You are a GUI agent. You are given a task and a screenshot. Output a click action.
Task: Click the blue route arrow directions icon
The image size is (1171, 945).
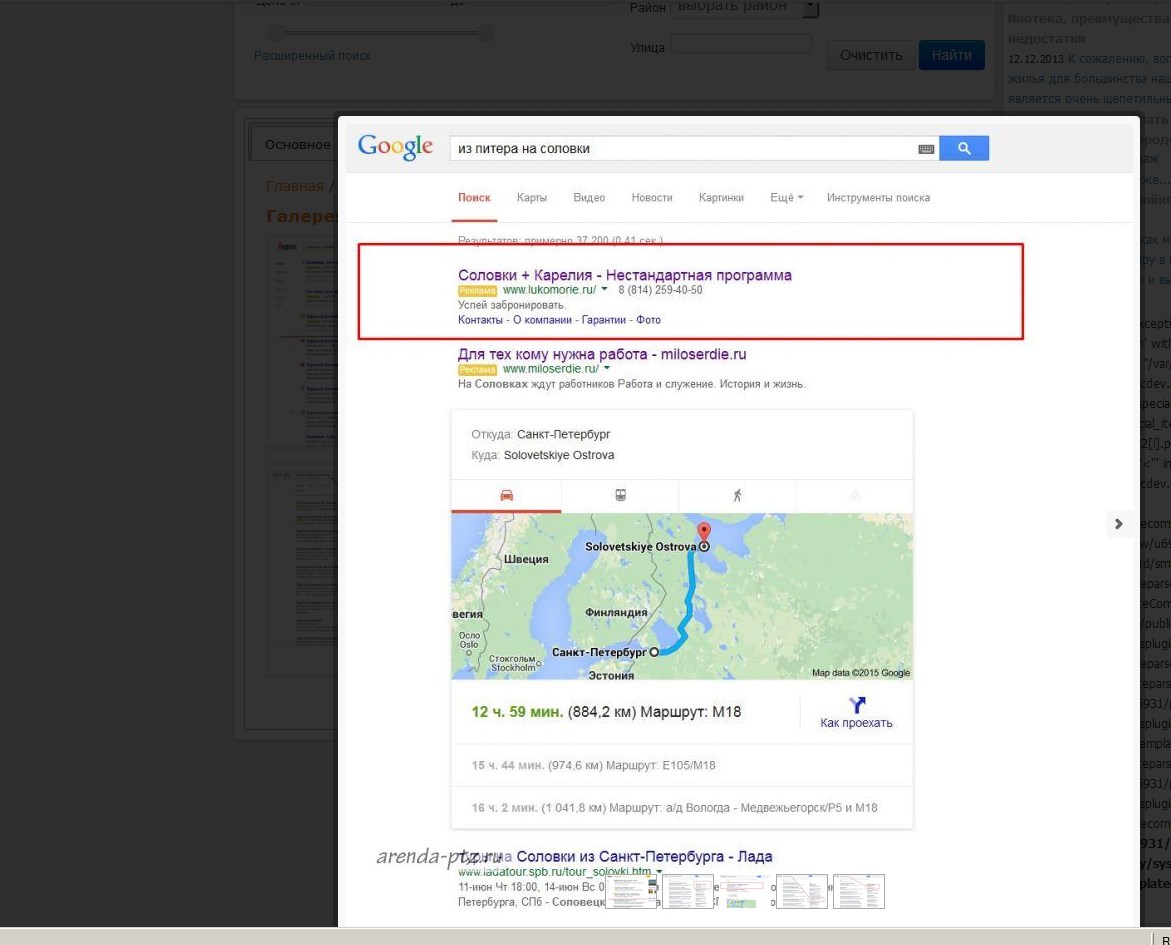click(857, 704)
